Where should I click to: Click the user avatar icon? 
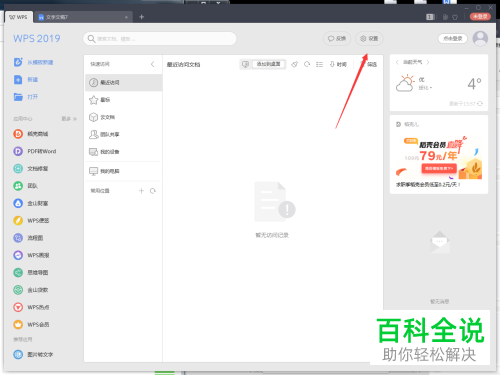480,39
